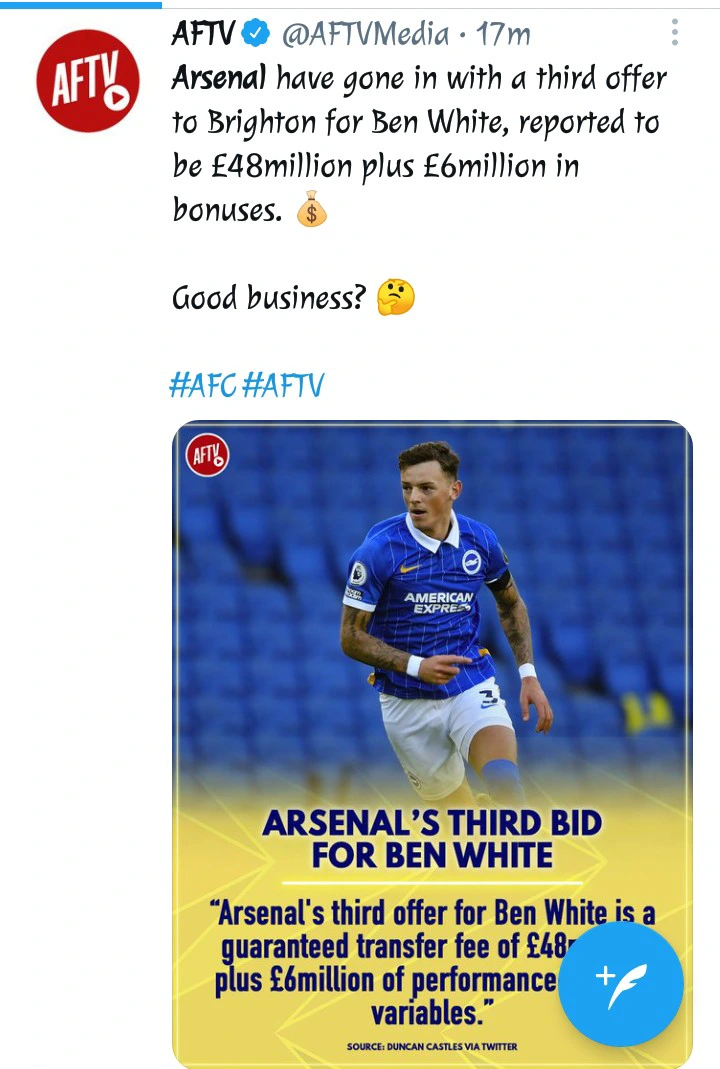
Task: Tap the @AFTVMedia handle
Action: pos(365,35)
